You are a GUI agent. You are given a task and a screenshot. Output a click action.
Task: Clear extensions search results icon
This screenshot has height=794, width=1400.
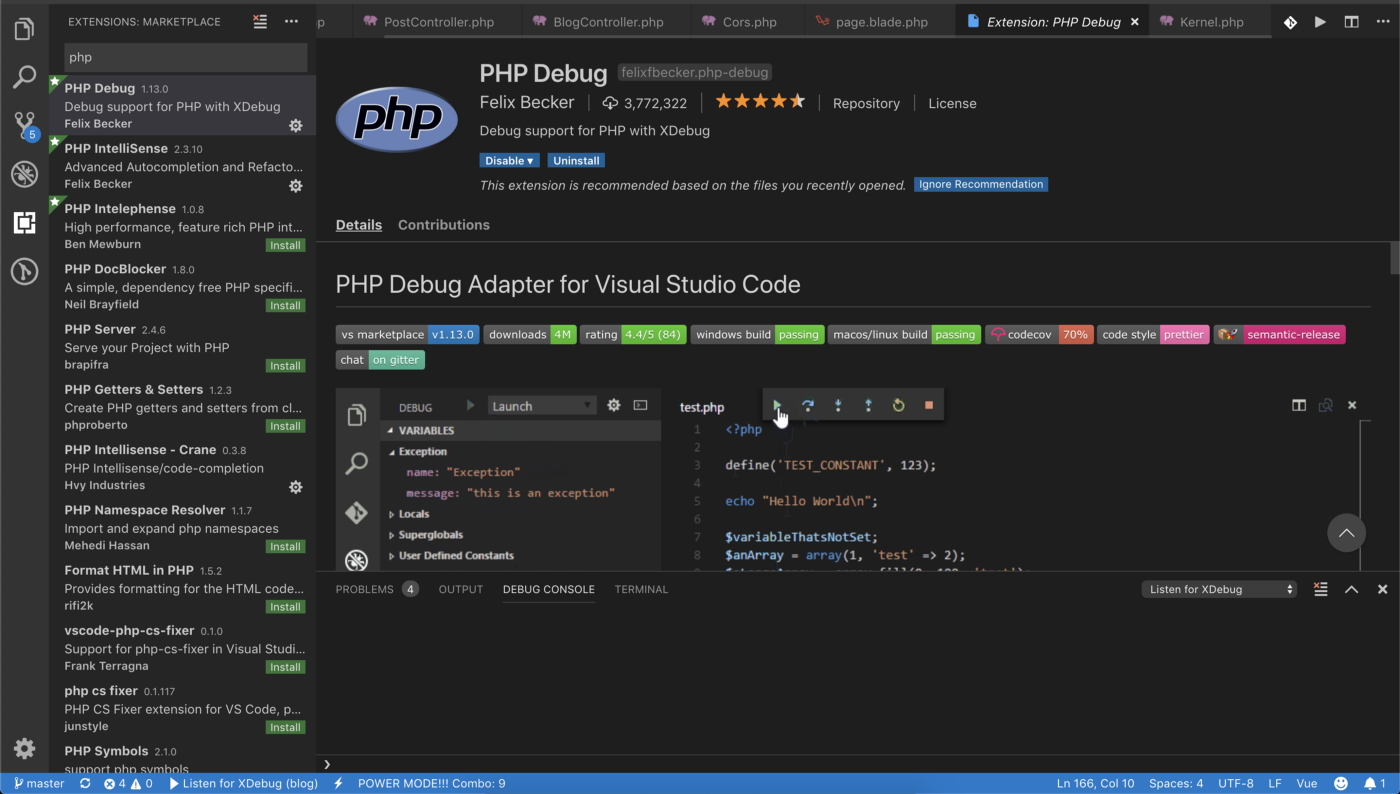pos(260,21)
